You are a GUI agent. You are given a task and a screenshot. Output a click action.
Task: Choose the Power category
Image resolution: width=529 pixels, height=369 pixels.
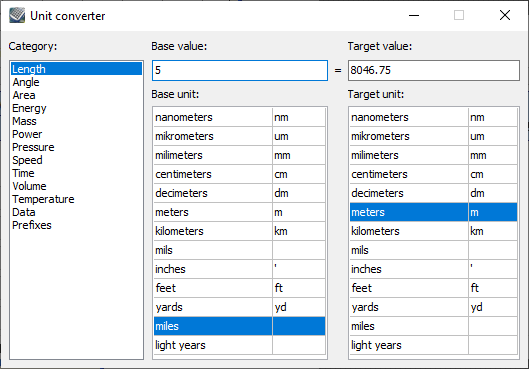(76, 134)
